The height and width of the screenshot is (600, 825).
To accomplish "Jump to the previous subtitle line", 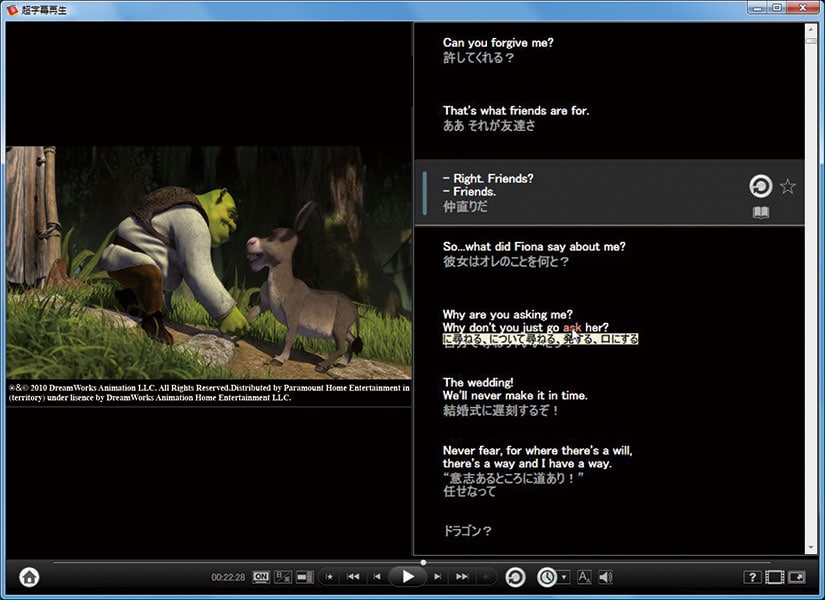I will (x=377, y=577).
